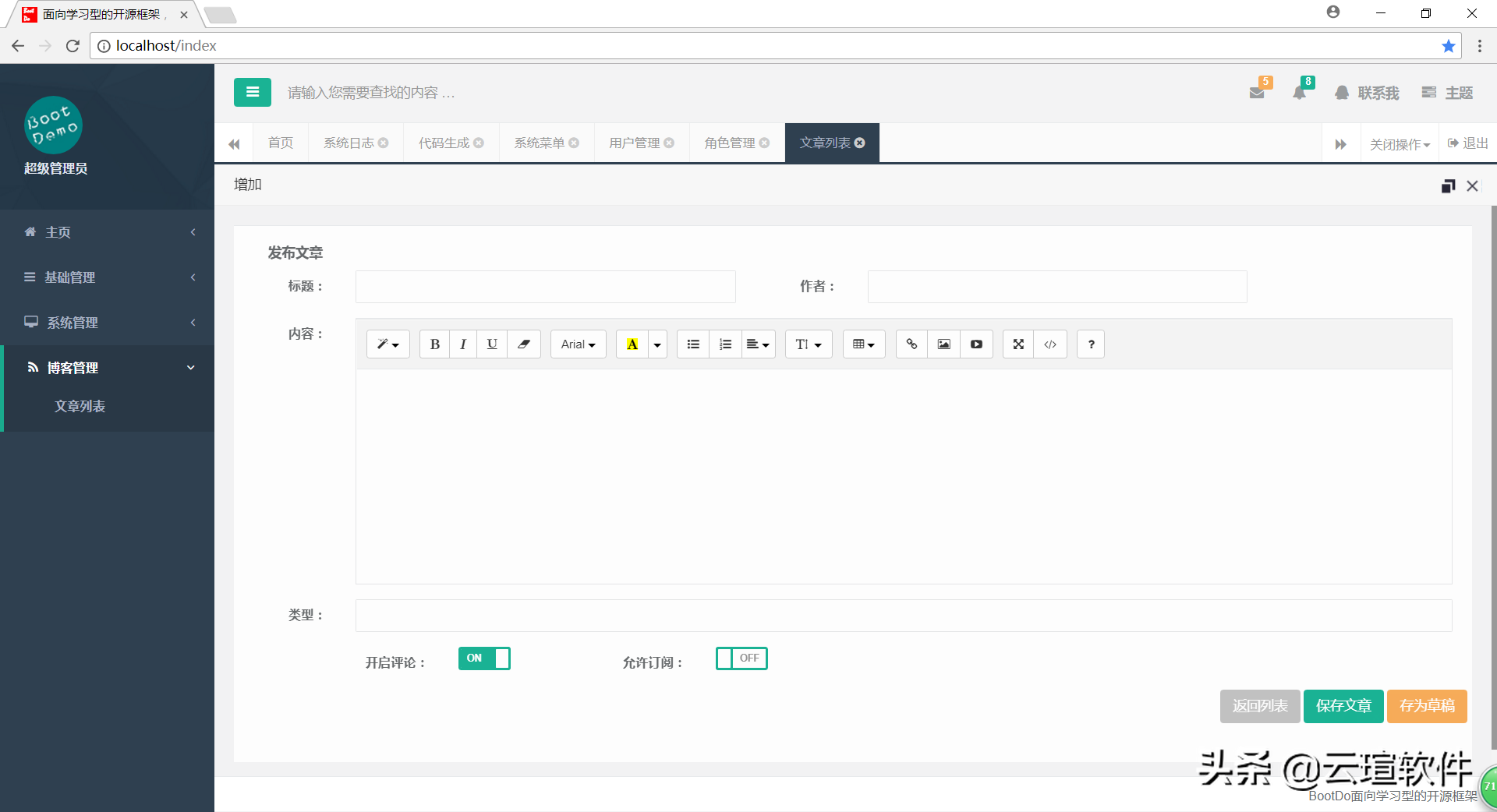Image resolution: width=1497 pixels, height=812 pixels.
Task: Select 文章列表 in the sidebar
Action: [x=80, y=407]
